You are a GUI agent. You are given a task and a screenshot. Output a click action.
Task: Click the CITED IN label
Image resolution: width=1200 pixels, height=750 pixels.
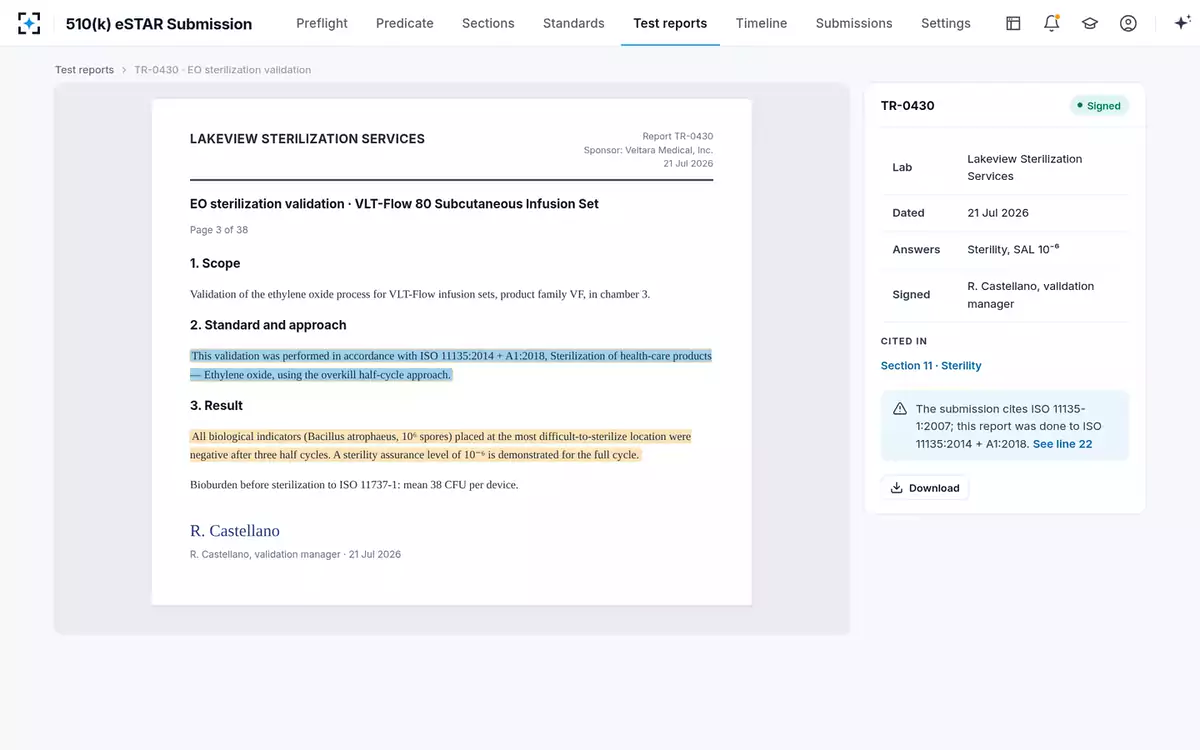tap(904, 342)
